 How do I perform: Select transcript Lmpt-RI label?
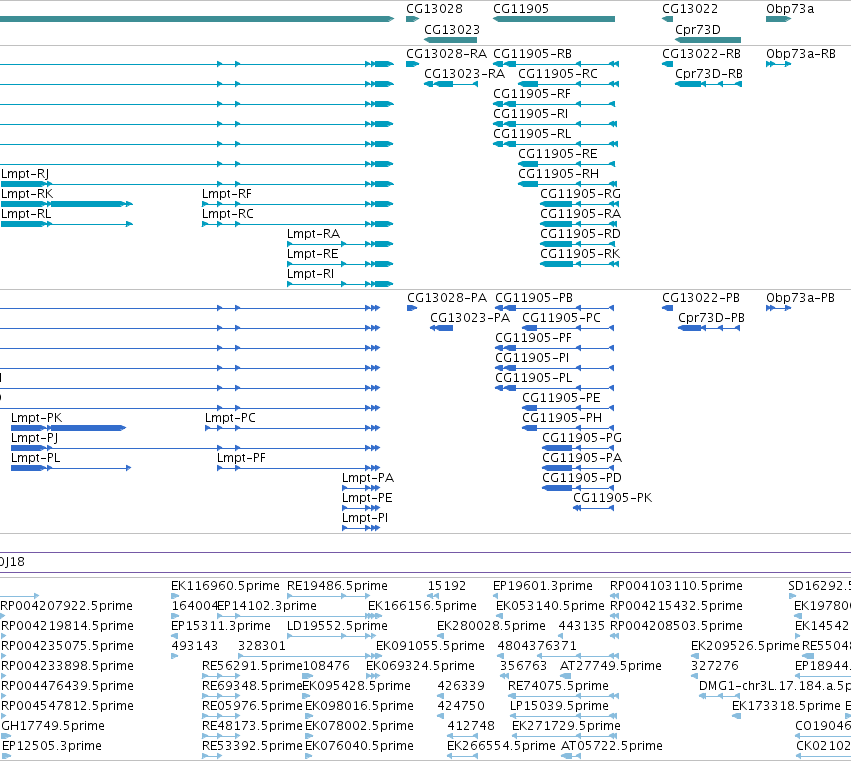click(x=310, y=274)
